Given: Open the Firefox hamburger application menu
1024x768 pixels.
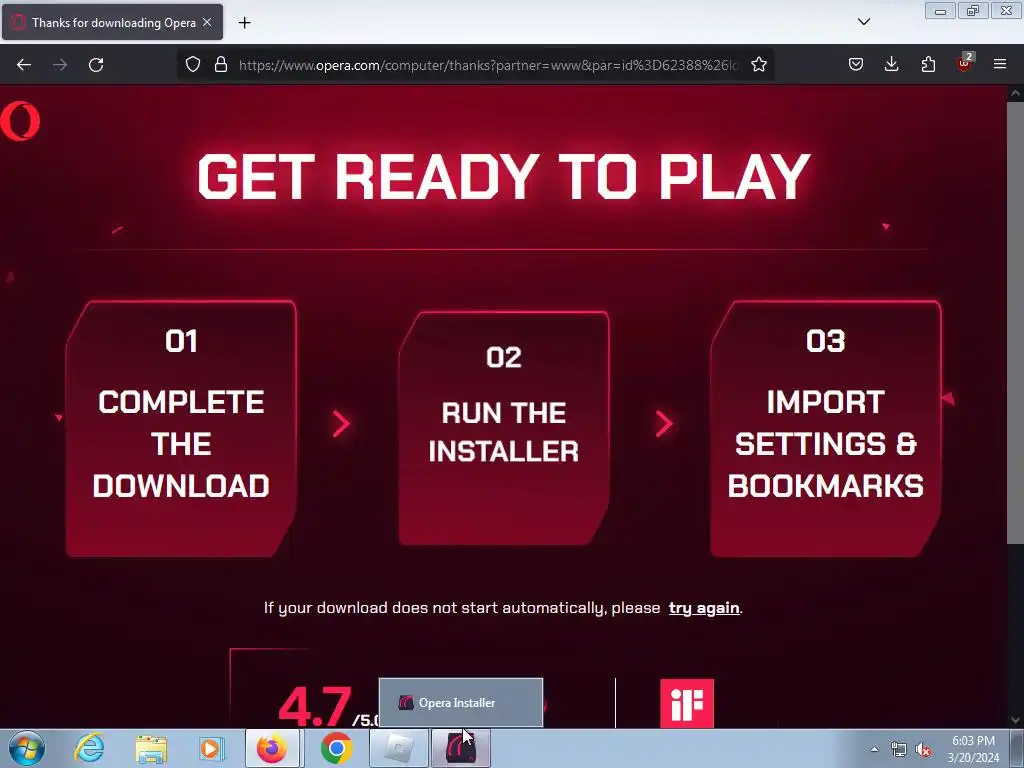Looking at the screenshot, I should [x=1000, y=64].
